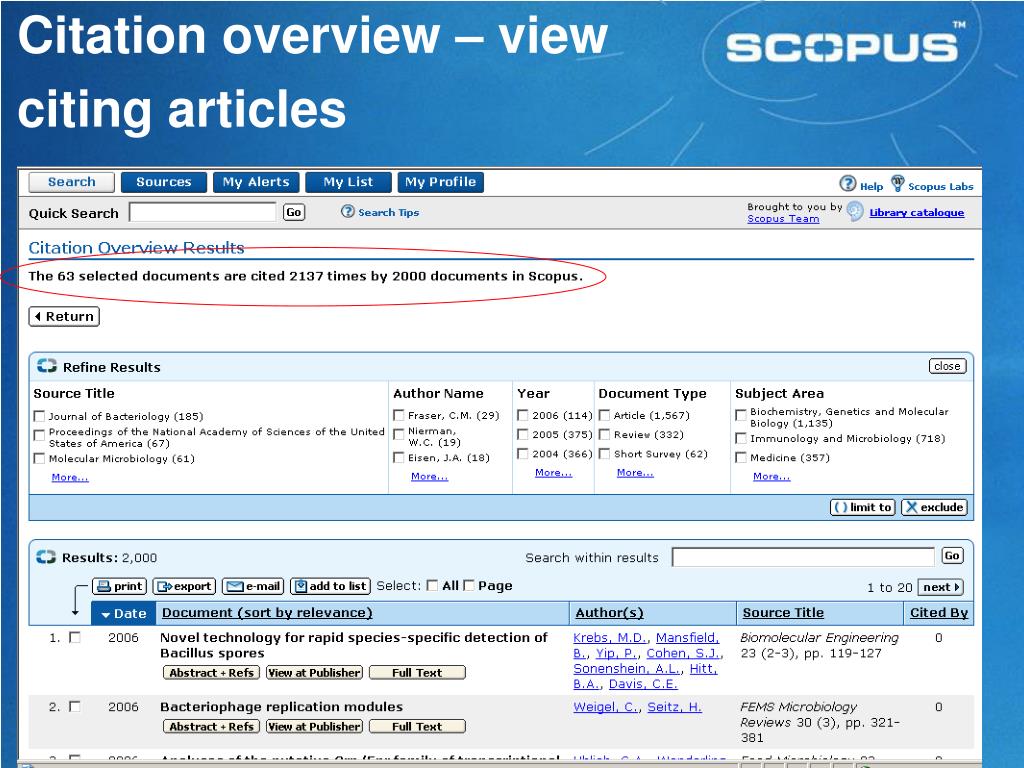Check author Fraser, C.M.
The image size is (1024, 768).
pyautogui.click(x=398, y=415)
